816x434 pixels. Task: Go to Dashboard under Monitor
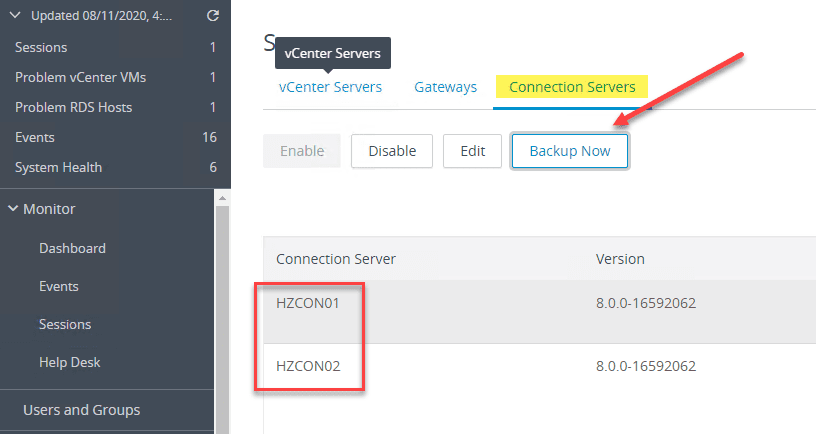pos(72,248)
